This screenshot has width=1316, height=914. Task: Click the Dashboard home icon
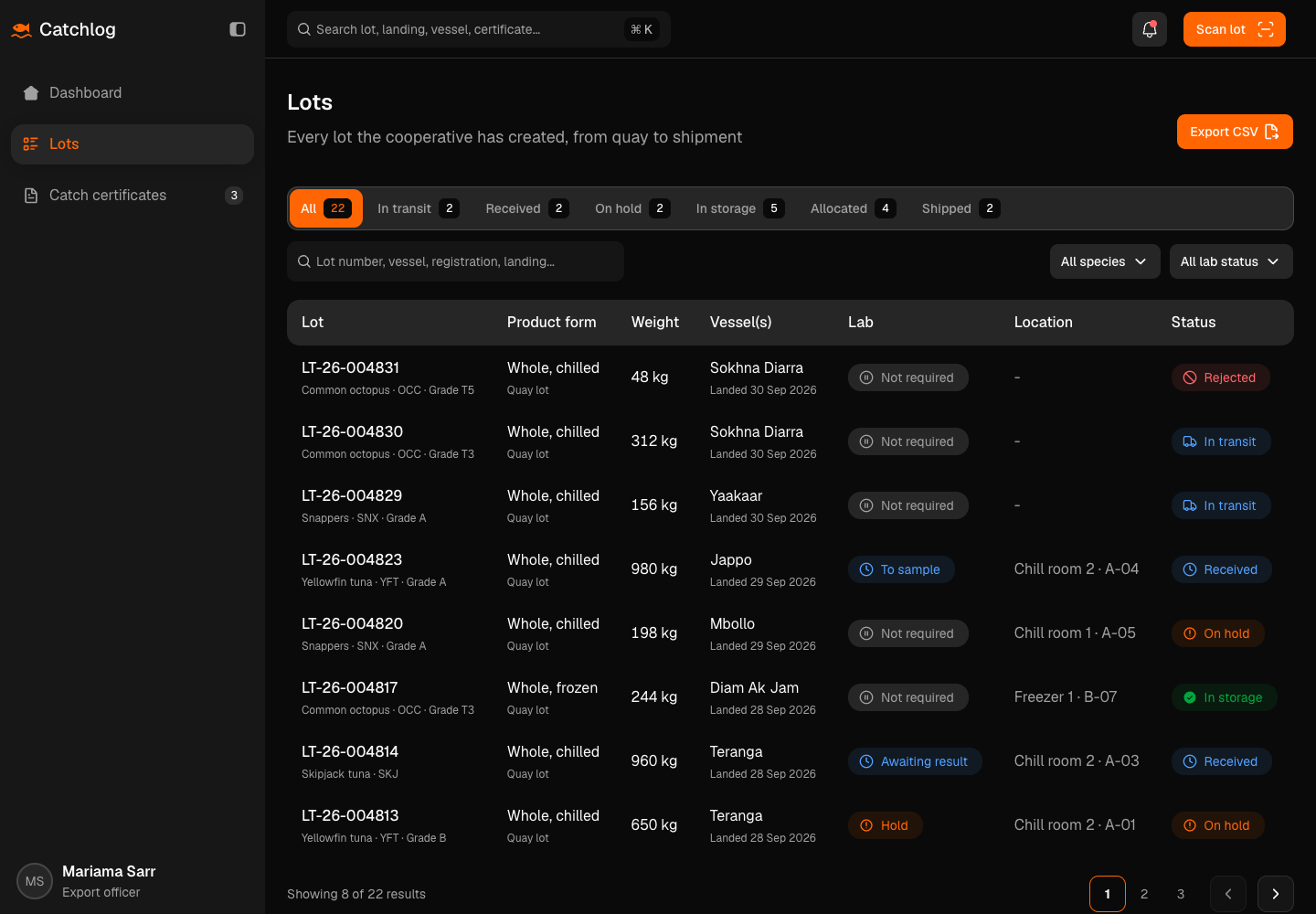[x=31, y=93]
